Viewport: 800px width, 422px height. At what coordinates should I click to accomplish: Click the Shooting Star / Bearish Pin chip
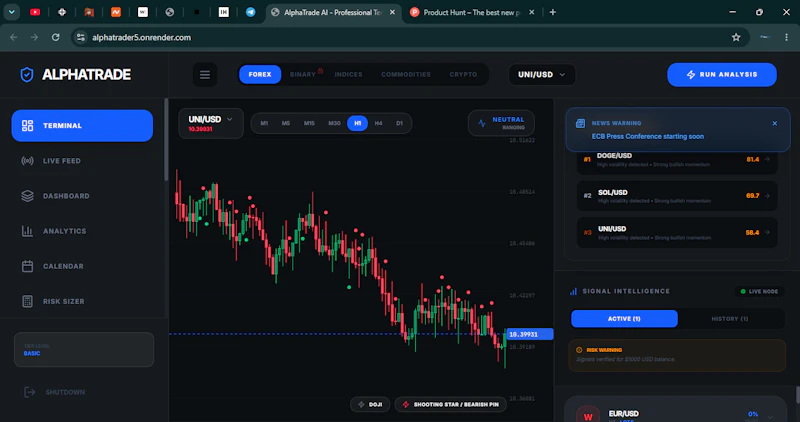[451, 405]
